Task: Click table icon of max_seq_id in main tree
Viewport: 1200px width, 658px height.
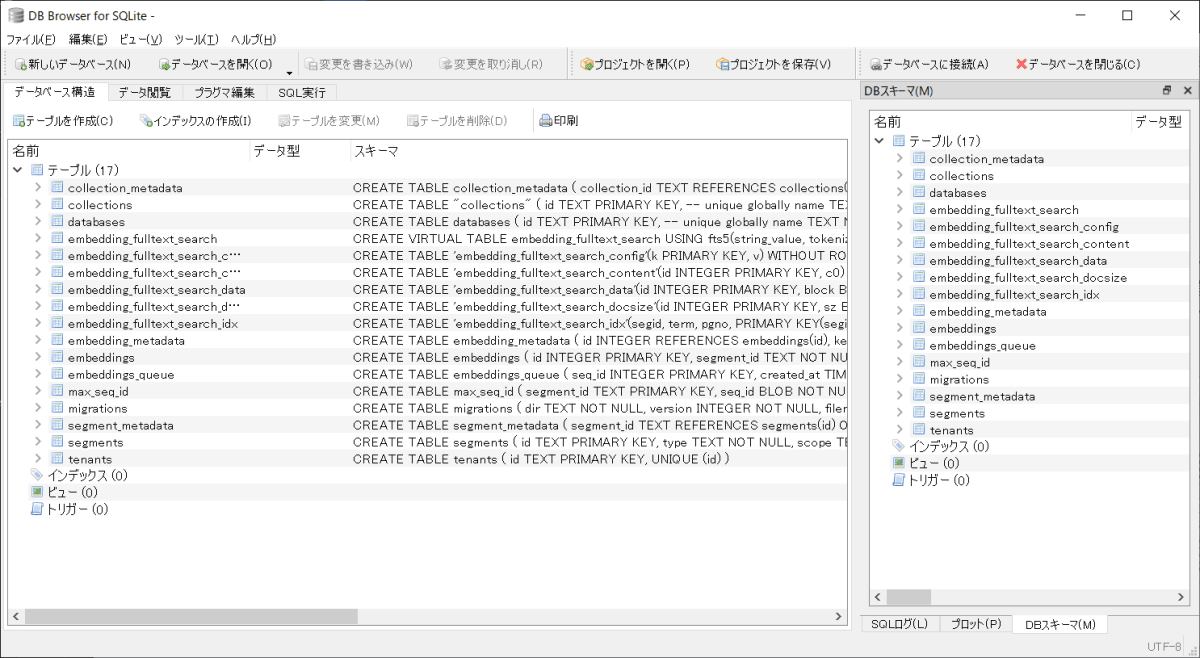Action: (57, 391)
